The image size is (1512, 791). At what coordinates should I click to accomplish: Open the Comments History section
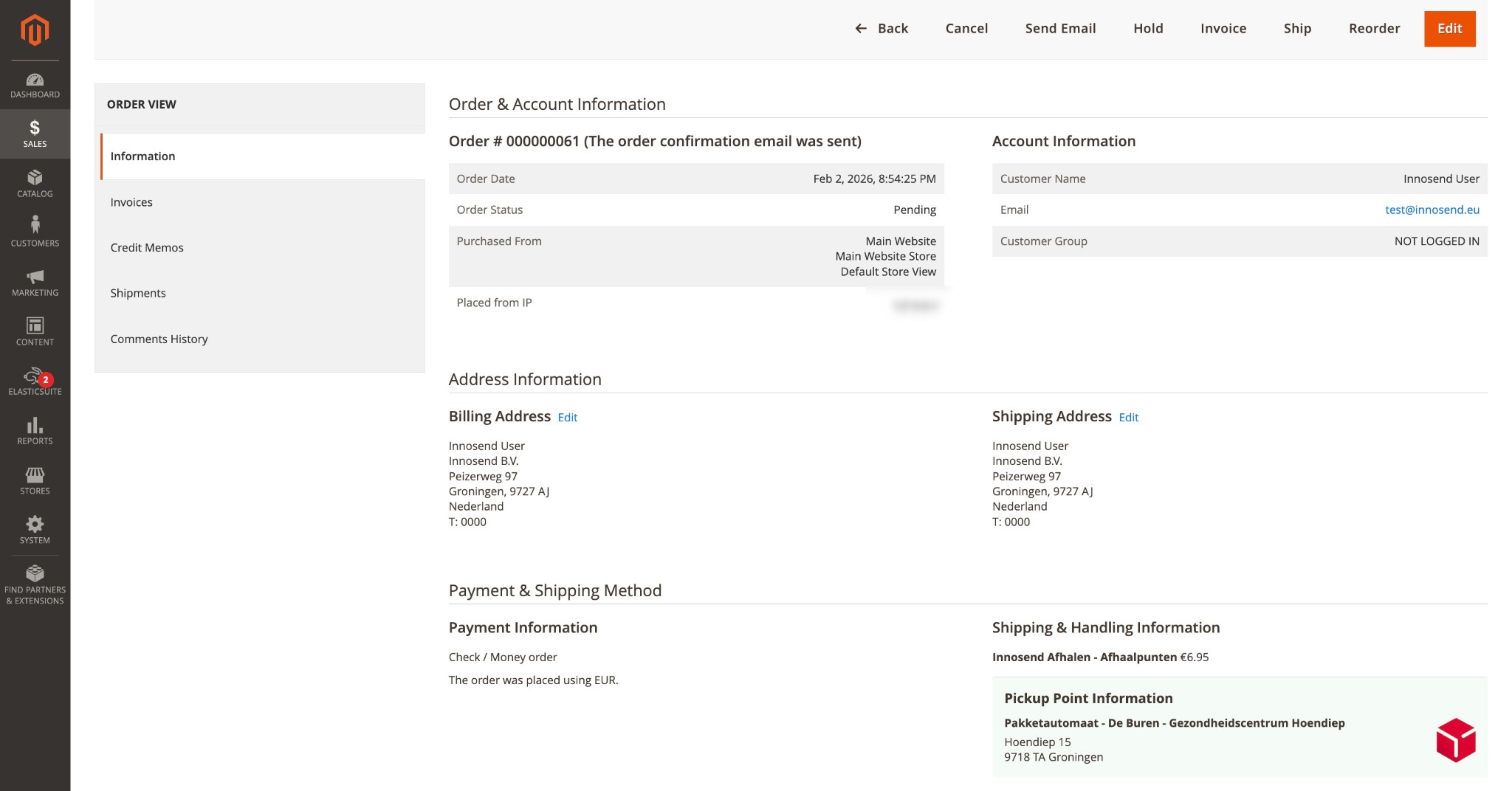159,339
